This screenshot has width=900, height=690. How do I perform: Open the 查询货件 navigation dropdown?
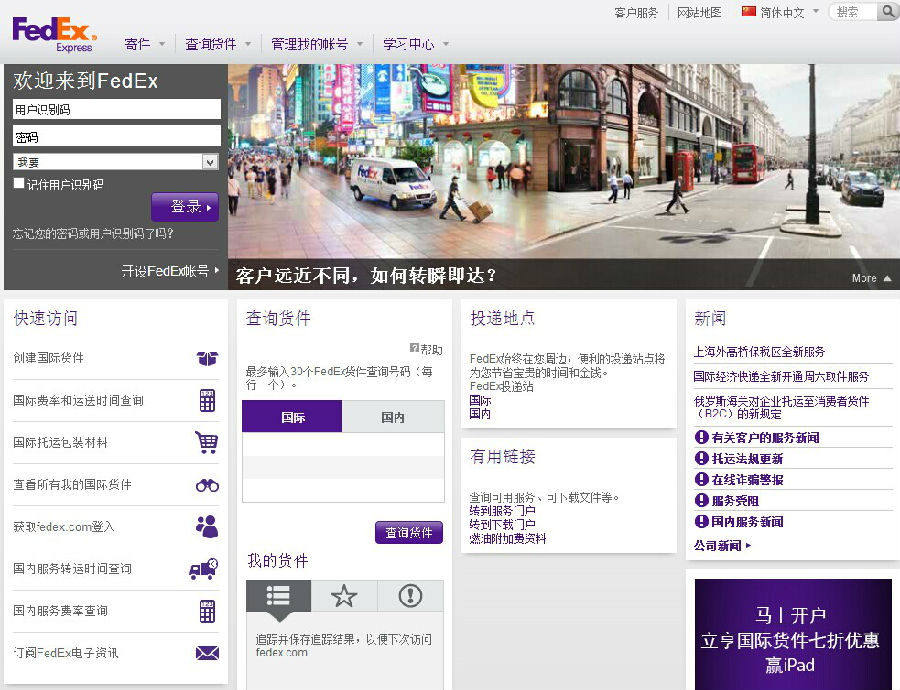click(218, 44)
